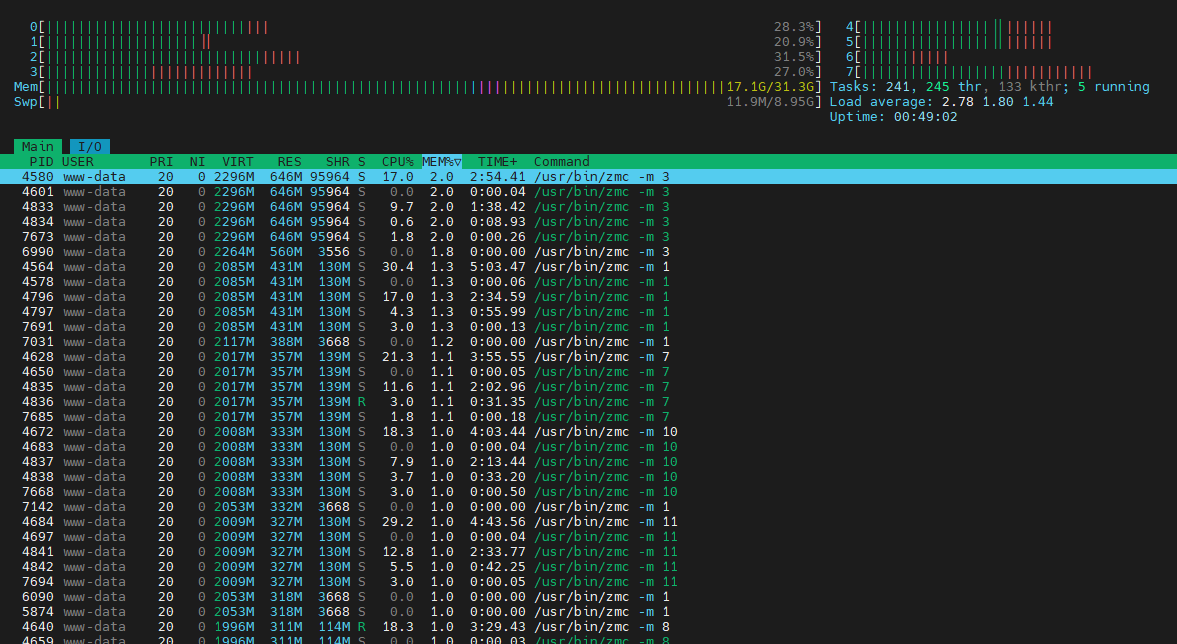1177x644 pixels.
Task: Select the Main tab
Action: point(38,146)
